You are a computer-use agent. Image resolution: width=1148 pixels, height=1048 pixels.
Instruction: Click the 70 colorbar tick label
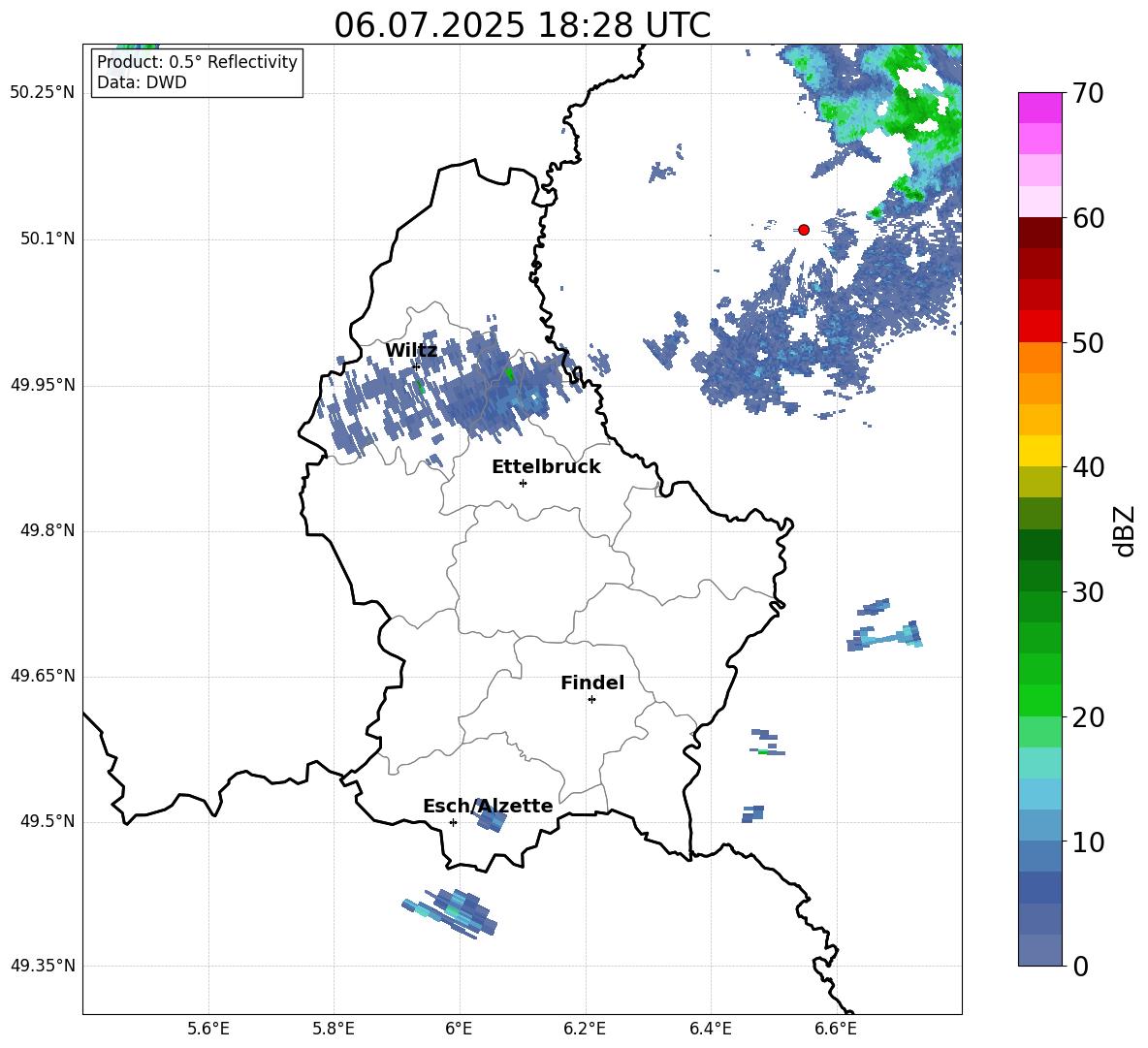[1089, 93]
